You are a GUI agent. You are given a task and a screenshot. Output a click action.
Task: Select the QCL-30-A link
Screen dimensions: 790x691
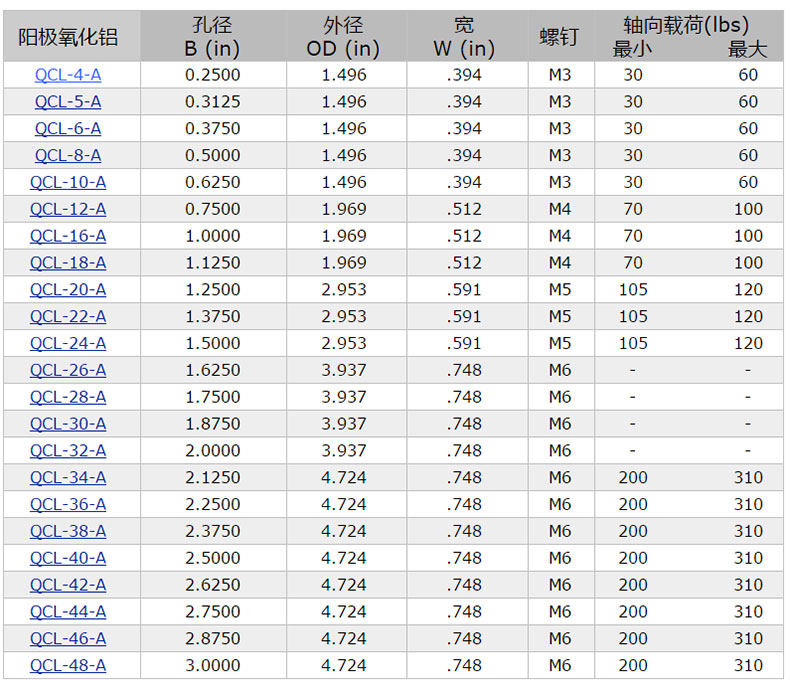coord(68,424)
